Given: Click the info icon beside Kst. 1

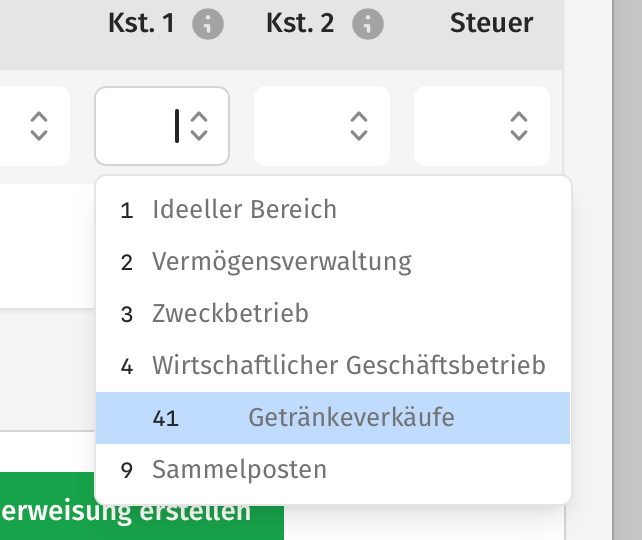Looking at the screenshot, I should 208,24.
